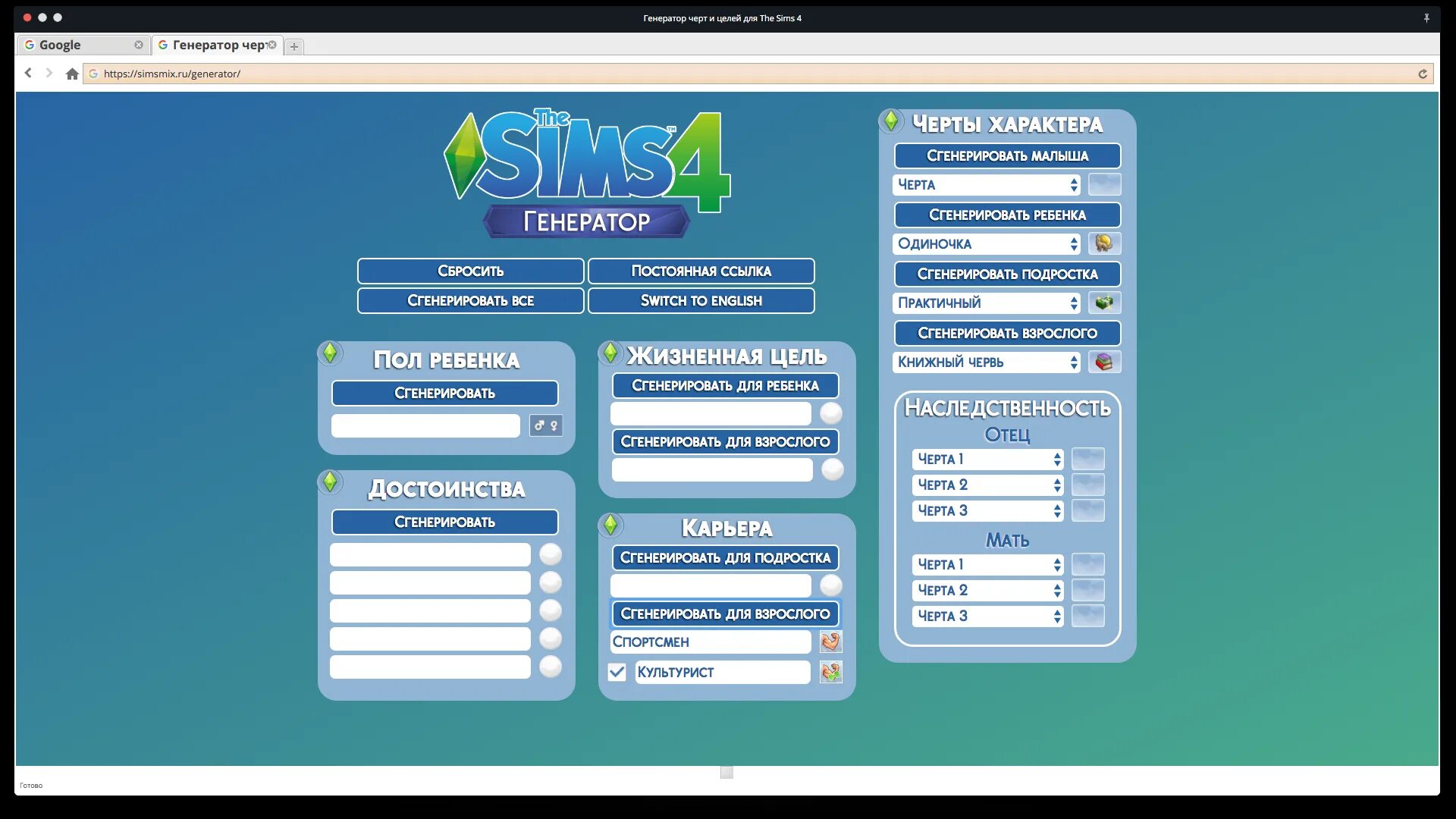Click Сгенерировать все button
The width and height of the screenshot is (1456, 819).
coord(471,300)
